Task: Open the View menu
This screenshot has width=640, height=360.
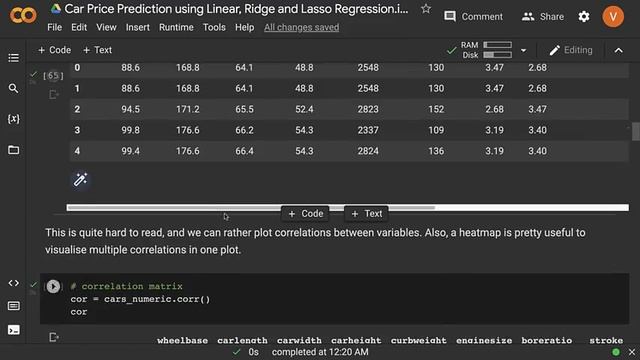Action: coord(106,27)
